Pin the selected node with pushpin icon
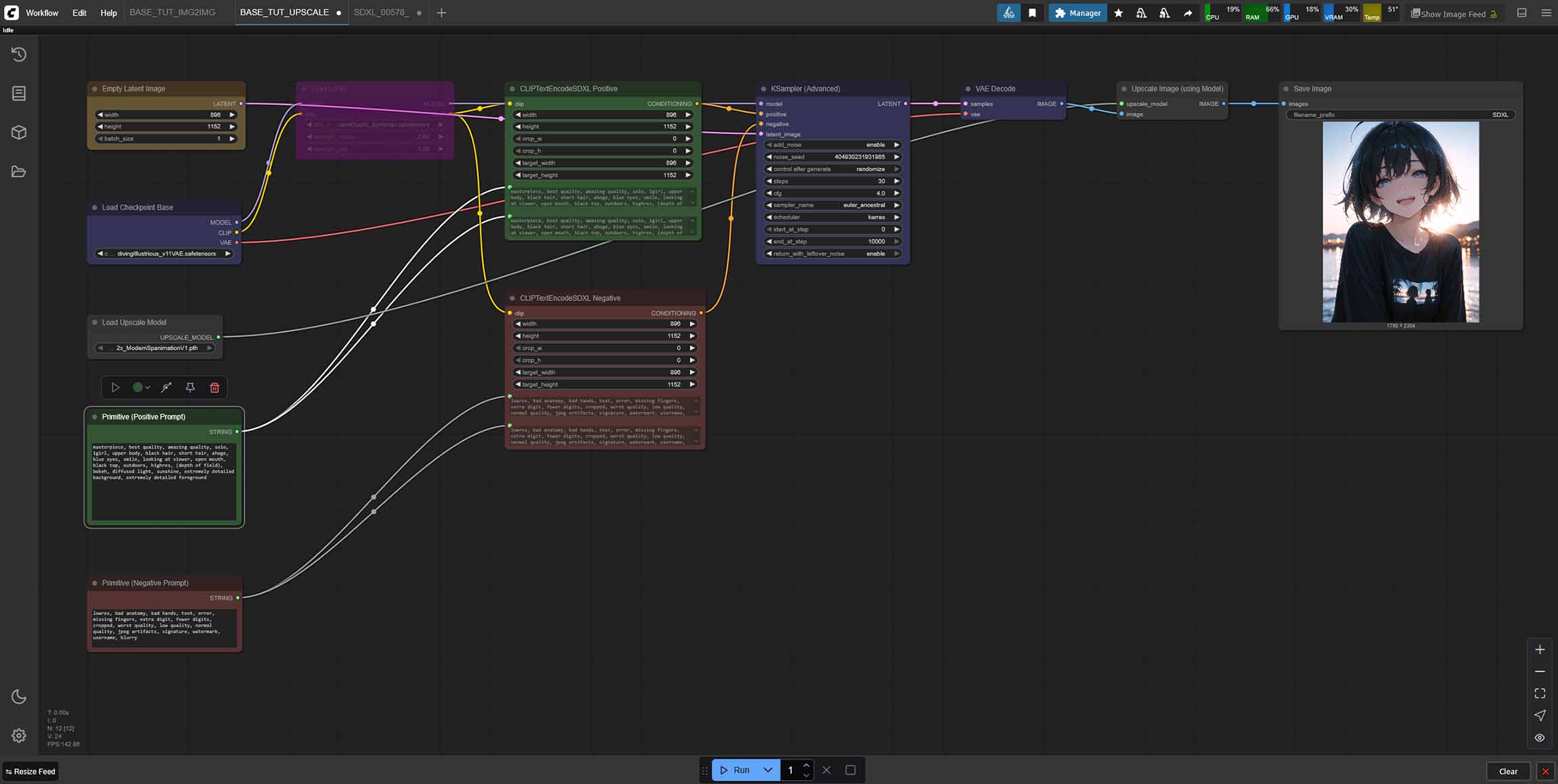 click(190, 388)
